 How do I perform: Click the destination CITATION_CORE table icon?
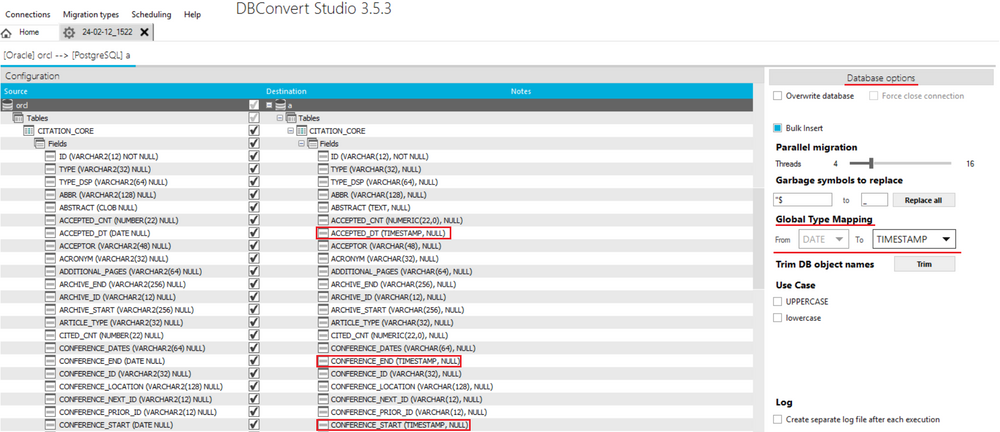click(301, 131)
